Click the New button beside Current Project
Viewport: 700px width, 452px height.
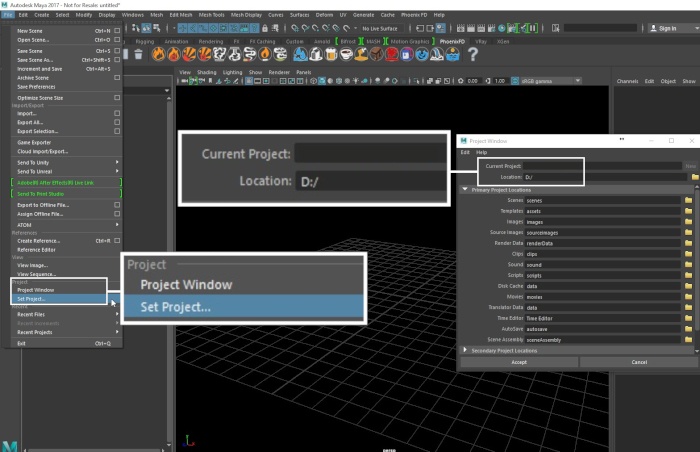click(690, 166)
